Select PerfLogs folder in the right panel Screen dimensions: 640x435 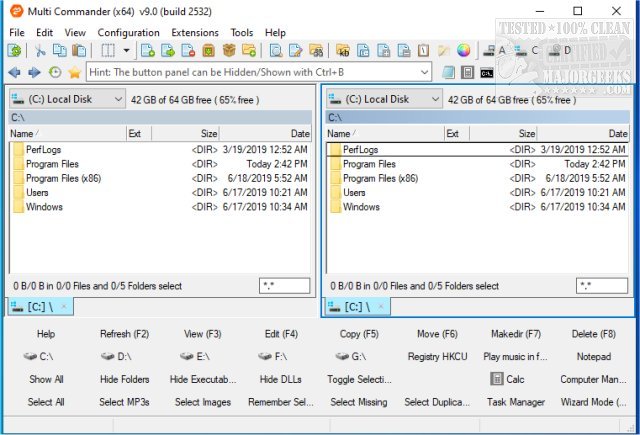click(477, 150)
